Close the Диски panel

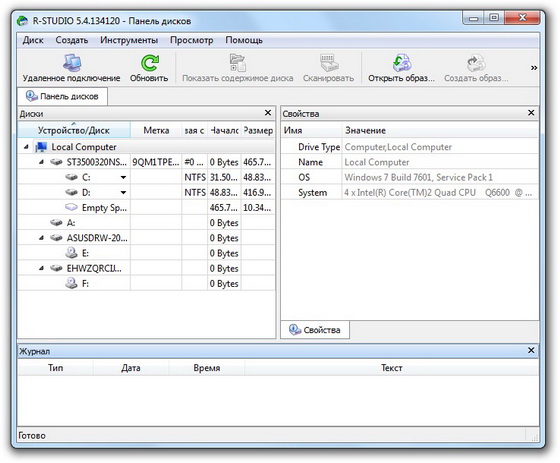coord(268,113)
